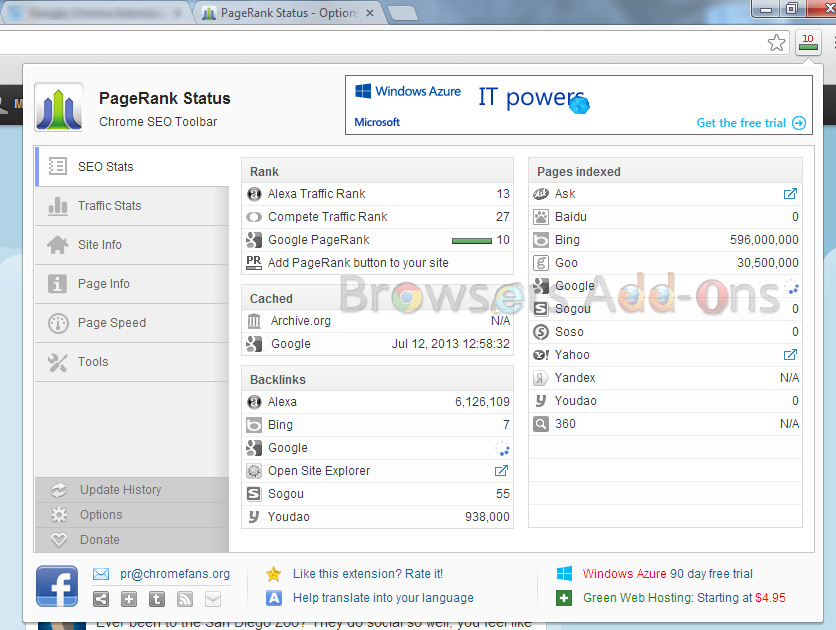Click the translate A icon

[274, 598]
